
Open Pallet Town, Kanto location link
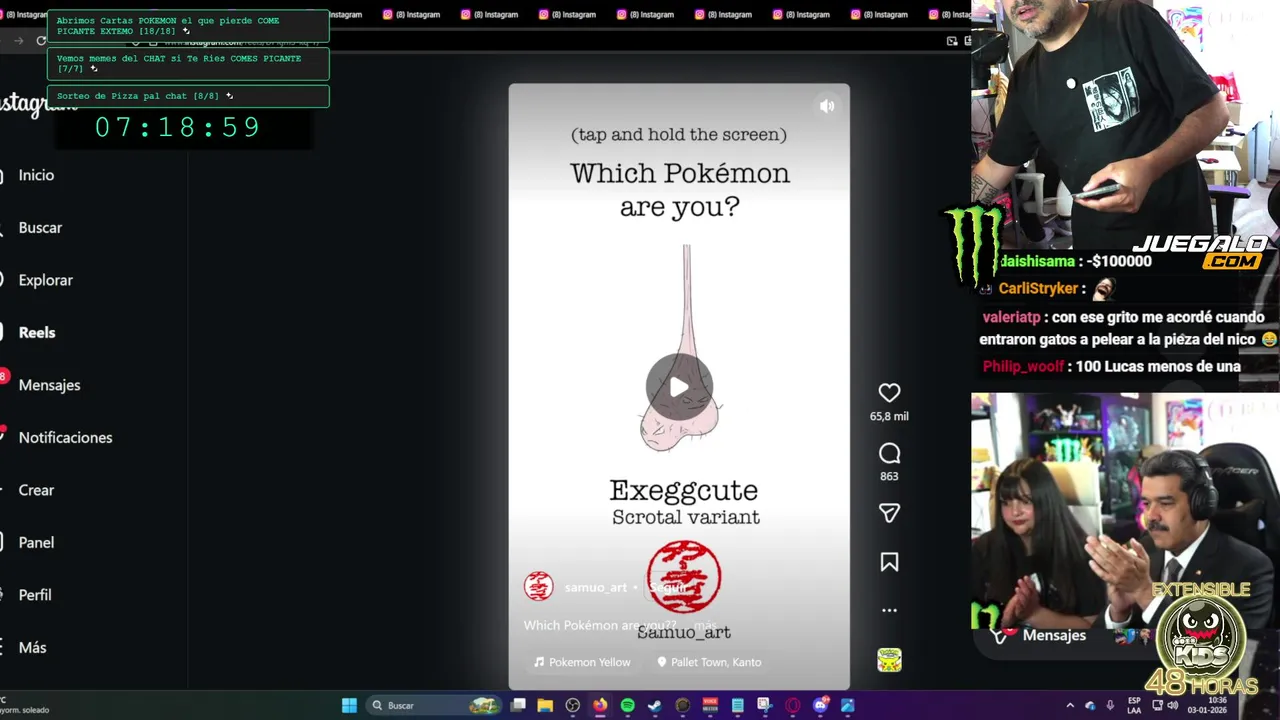pos(709,662)
